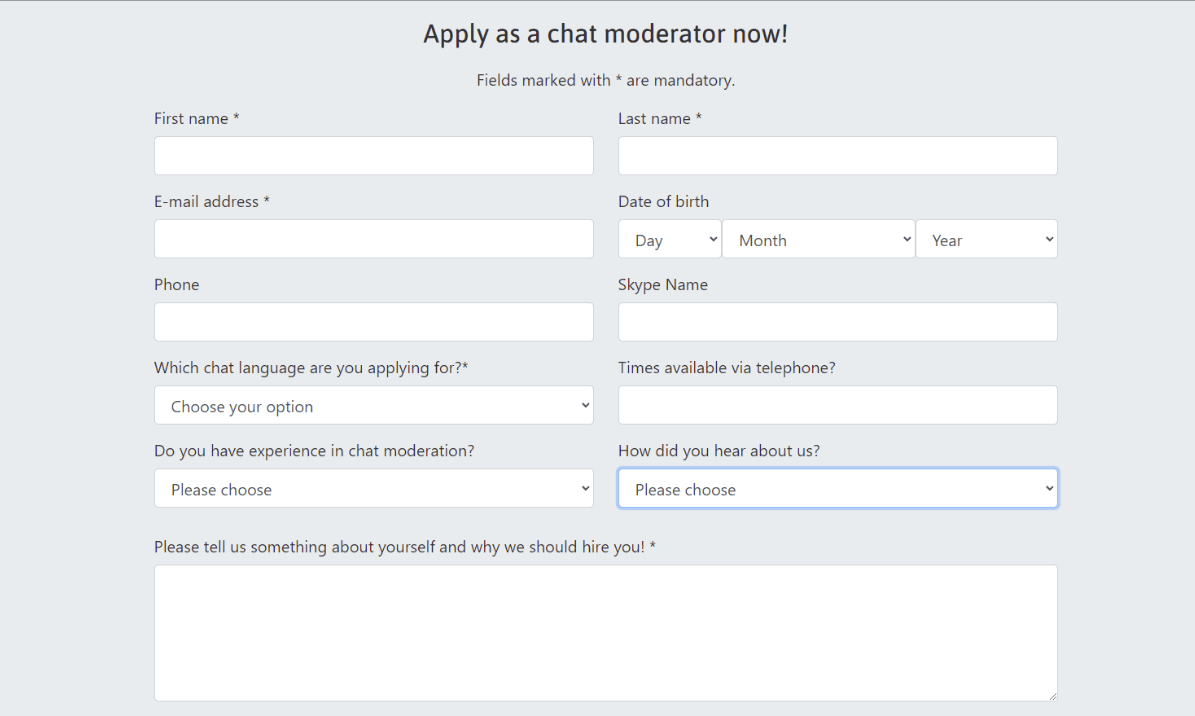
Task: Select the 'E-mail address *' label text
Action: click(x=212, y=201)
